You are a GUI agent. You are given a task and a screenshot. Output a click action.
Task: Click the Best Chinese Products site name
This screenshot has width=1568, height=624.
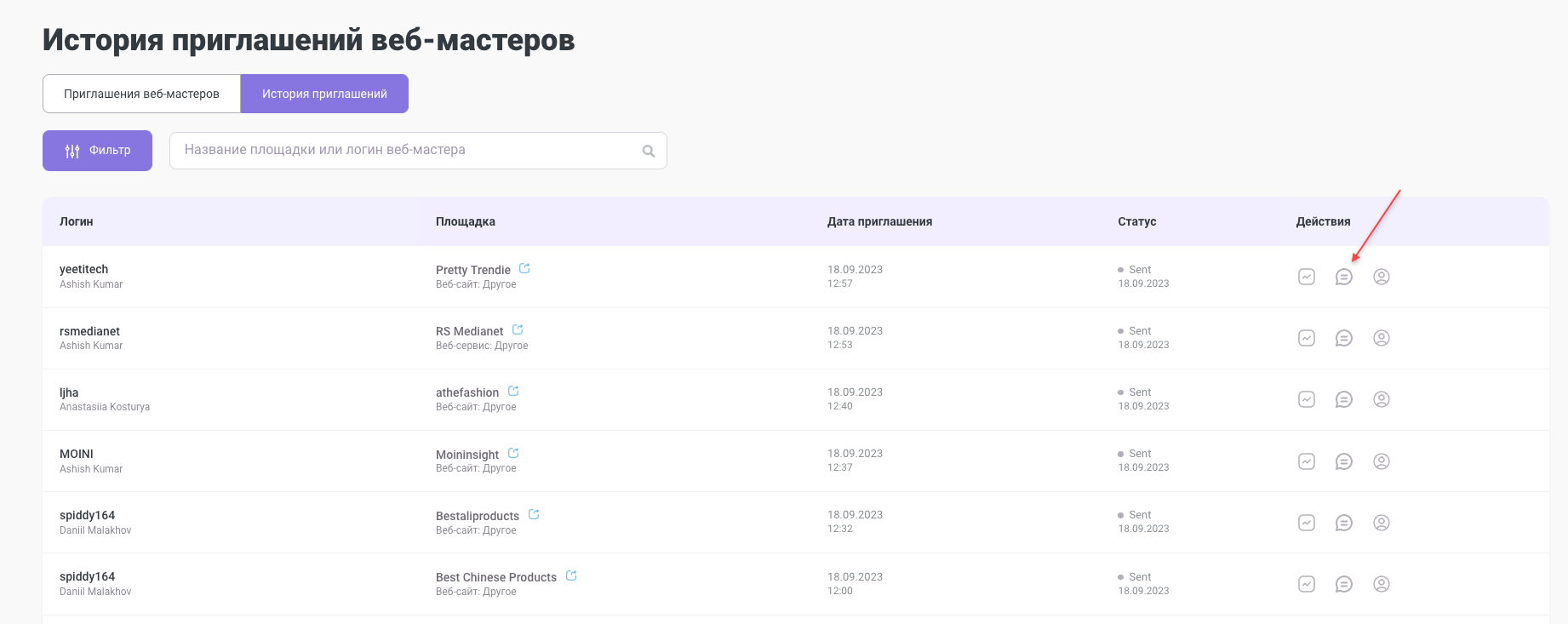tap(495, 577)
